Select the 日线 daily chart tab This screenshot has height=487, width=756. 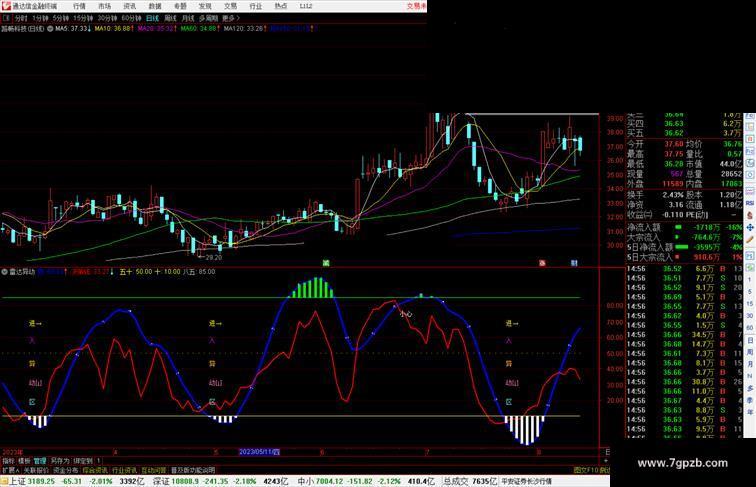152,18
